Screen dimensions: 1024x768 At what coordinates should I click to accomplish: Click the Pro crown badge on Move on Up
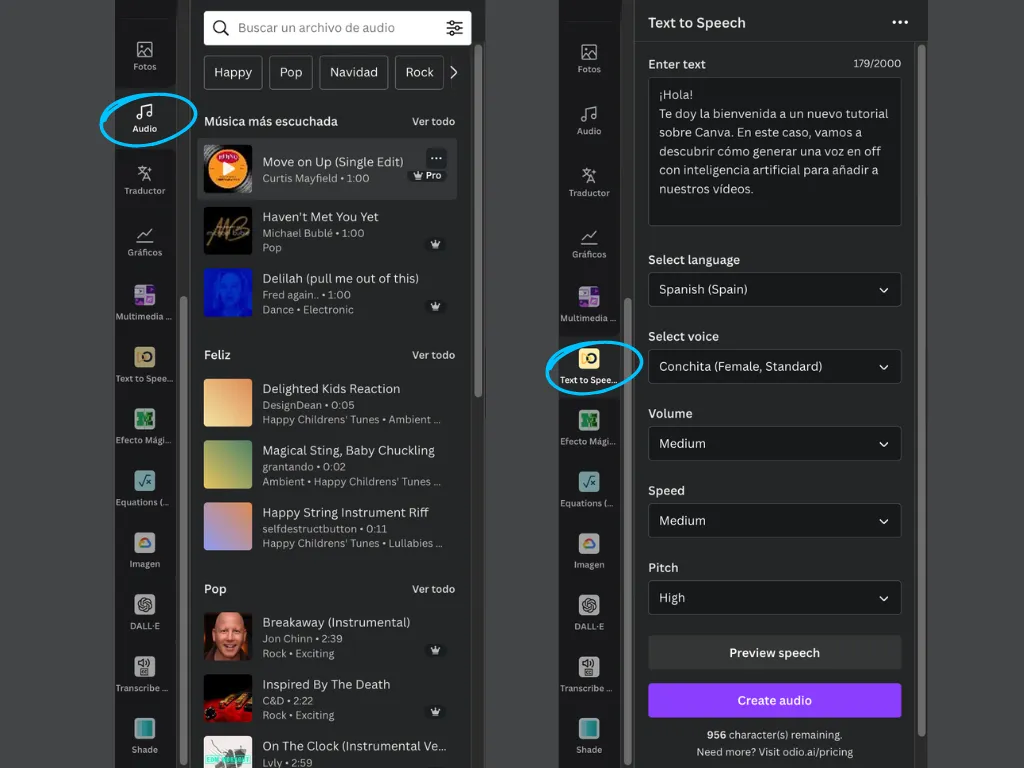(427, 176)
